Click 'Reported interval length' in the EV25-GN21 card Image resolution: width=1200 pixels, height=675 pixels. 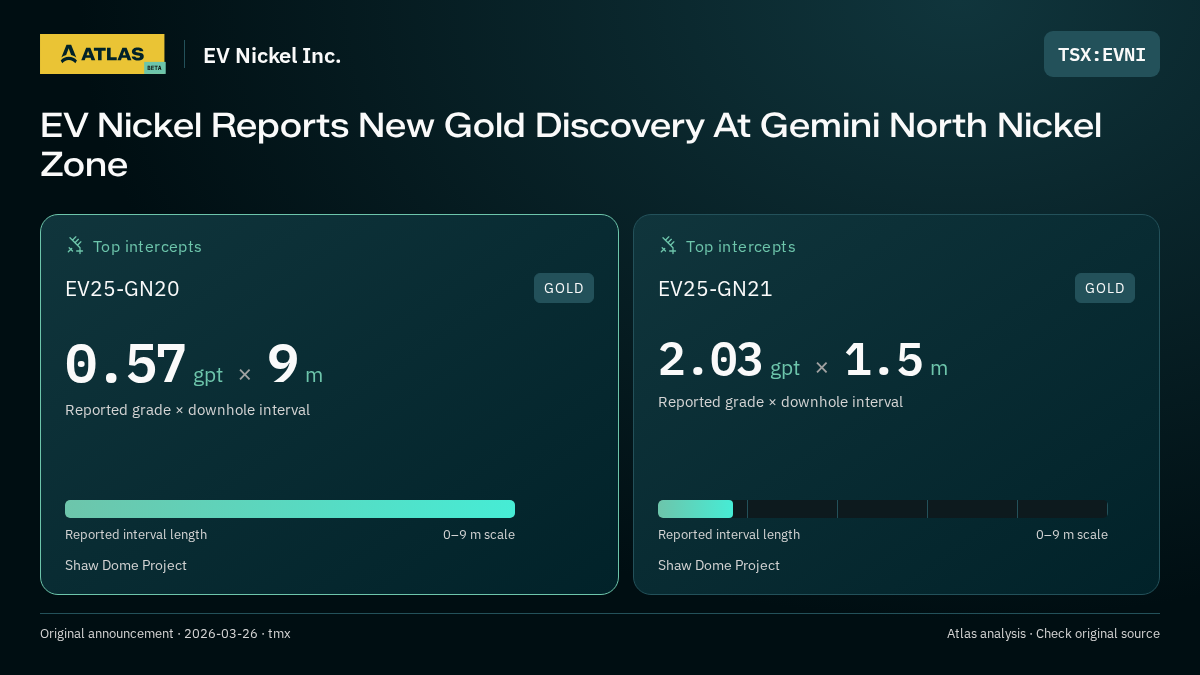(x=729, y=535)
